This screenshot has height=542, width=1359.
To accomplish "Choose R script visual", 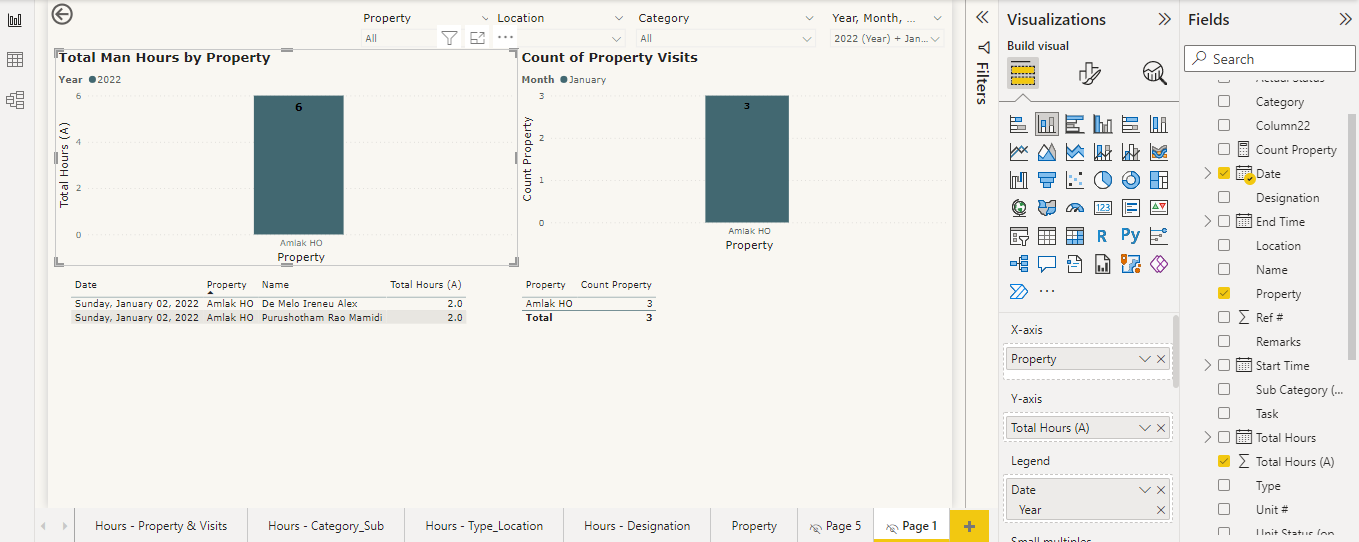I will point(1103,236).
